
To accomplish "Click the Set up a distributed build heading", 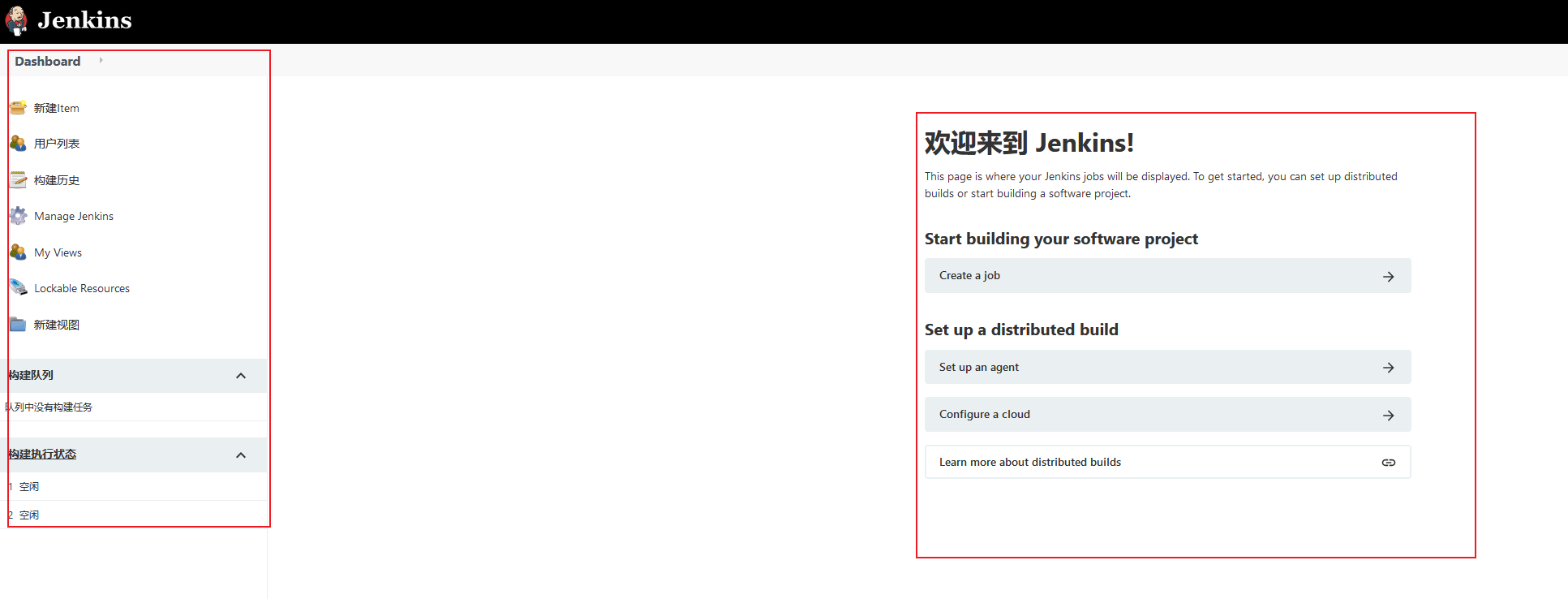I will tap(1021, 330).
